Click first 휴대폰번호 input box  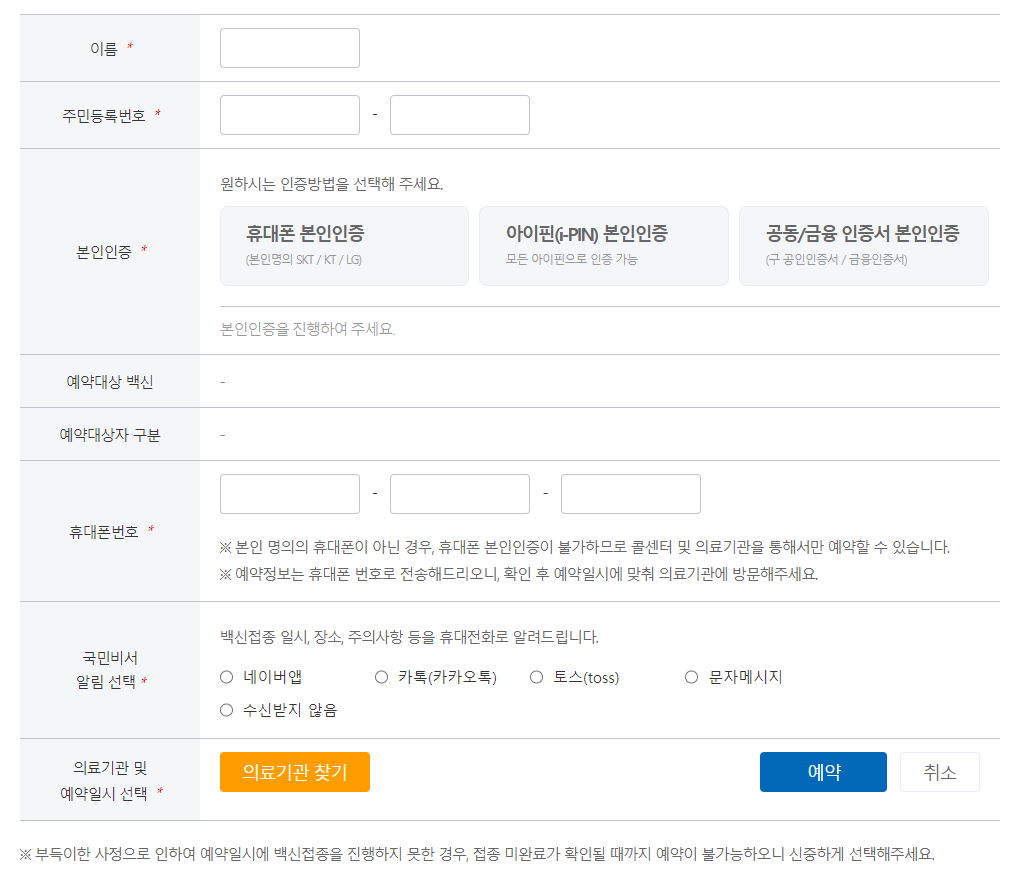point(289,494)
